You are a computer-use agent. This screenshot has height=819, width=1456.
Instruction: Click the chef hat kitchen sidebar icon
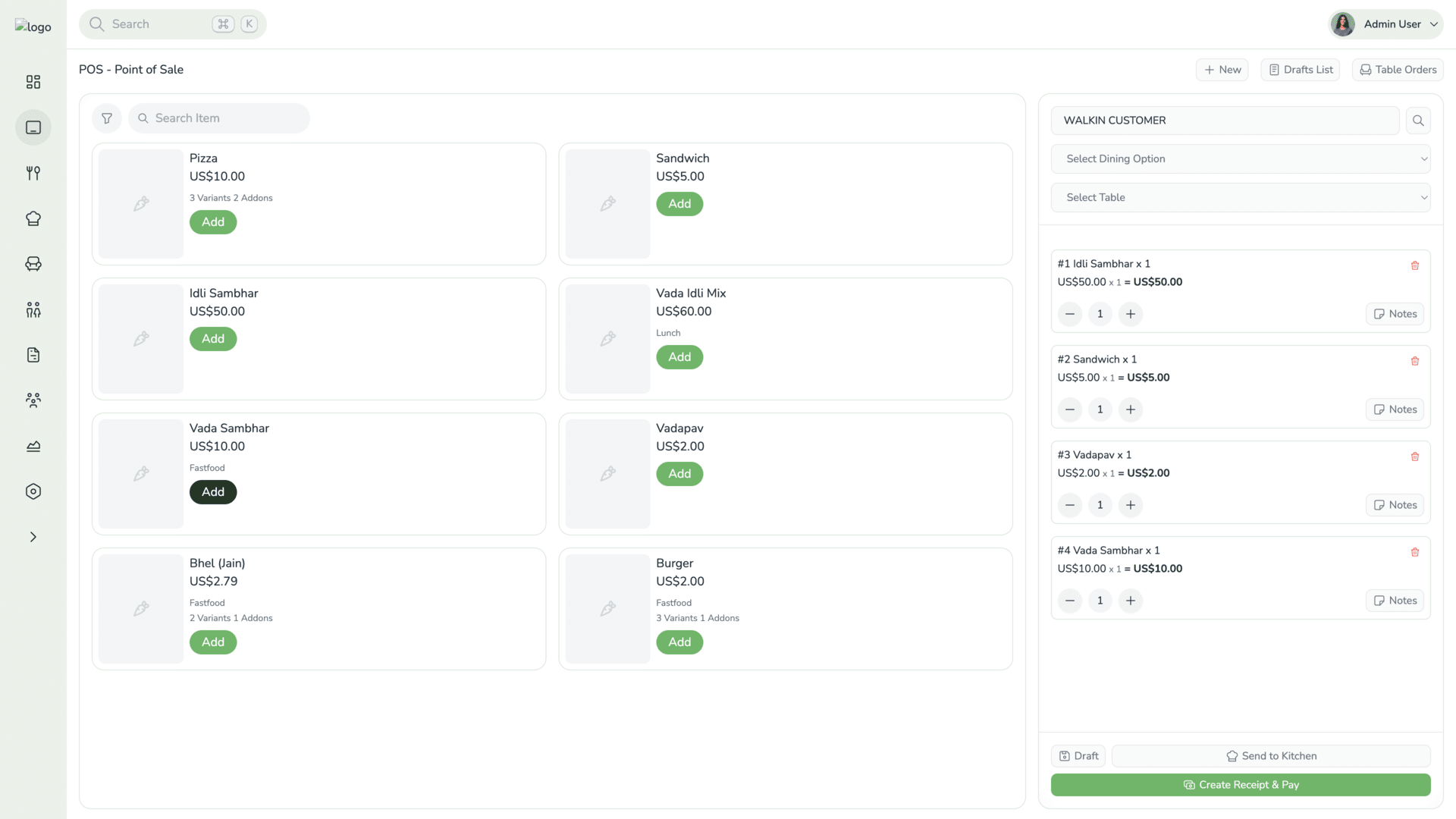click(x=33, y=218)
